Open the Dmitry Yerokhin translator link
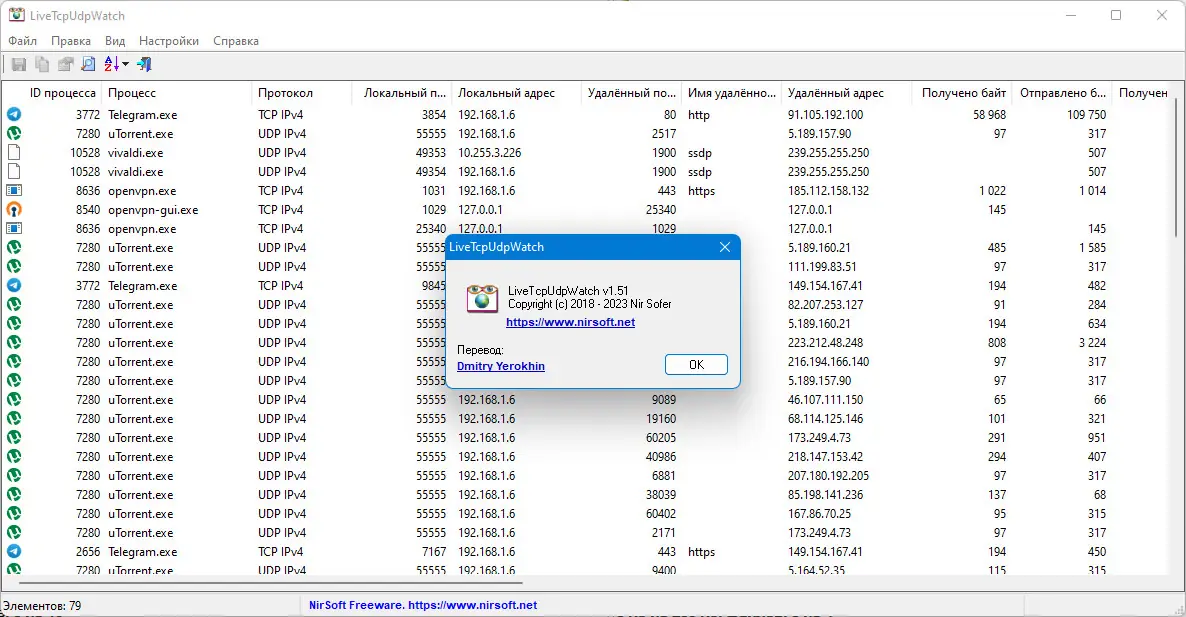Image resolution: width=1186 pixels, height=617 pixels. pyautogui.click(x=501, y=366)
